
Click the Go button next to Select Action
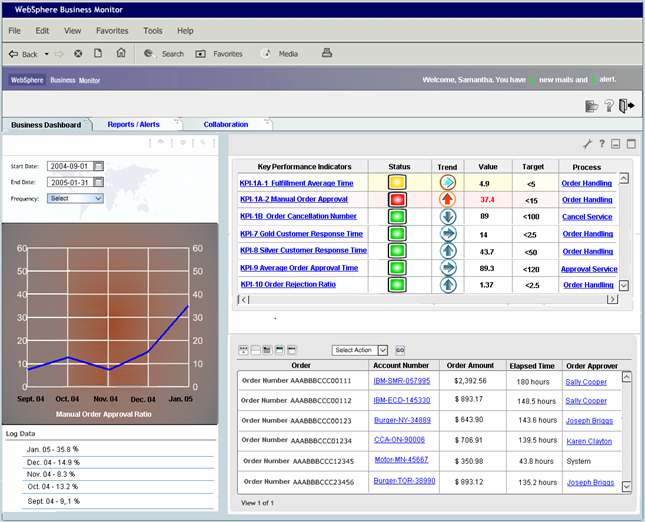coord(400,350)
